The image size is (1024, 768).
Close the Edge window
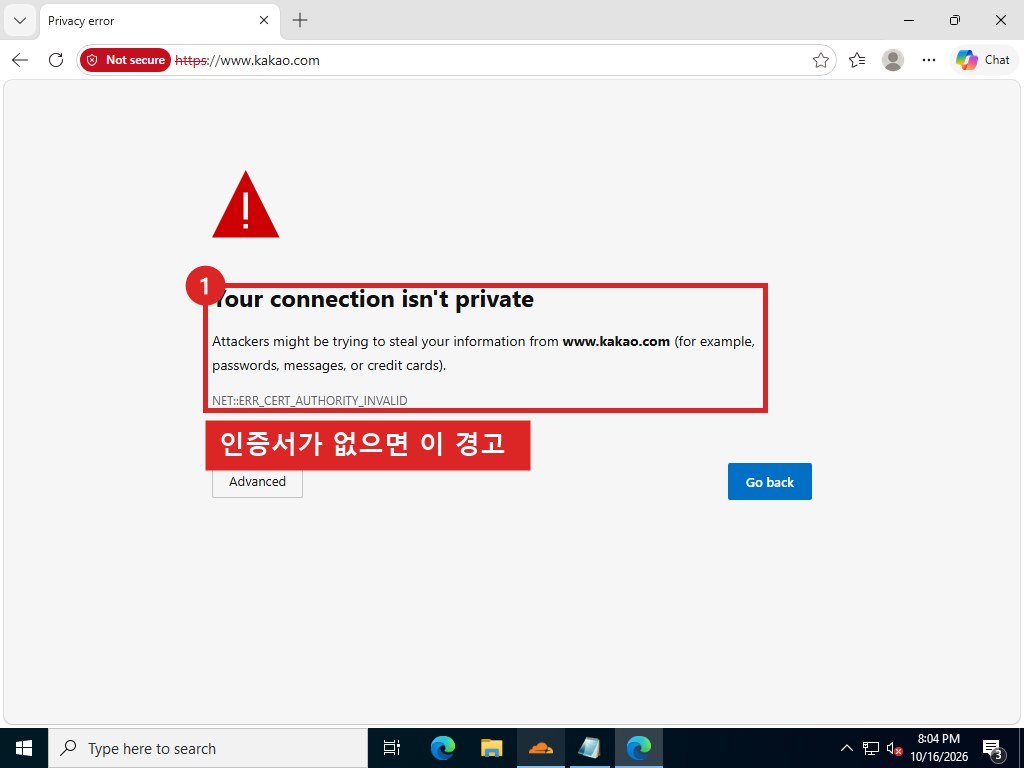click(x=1000, y=20)
